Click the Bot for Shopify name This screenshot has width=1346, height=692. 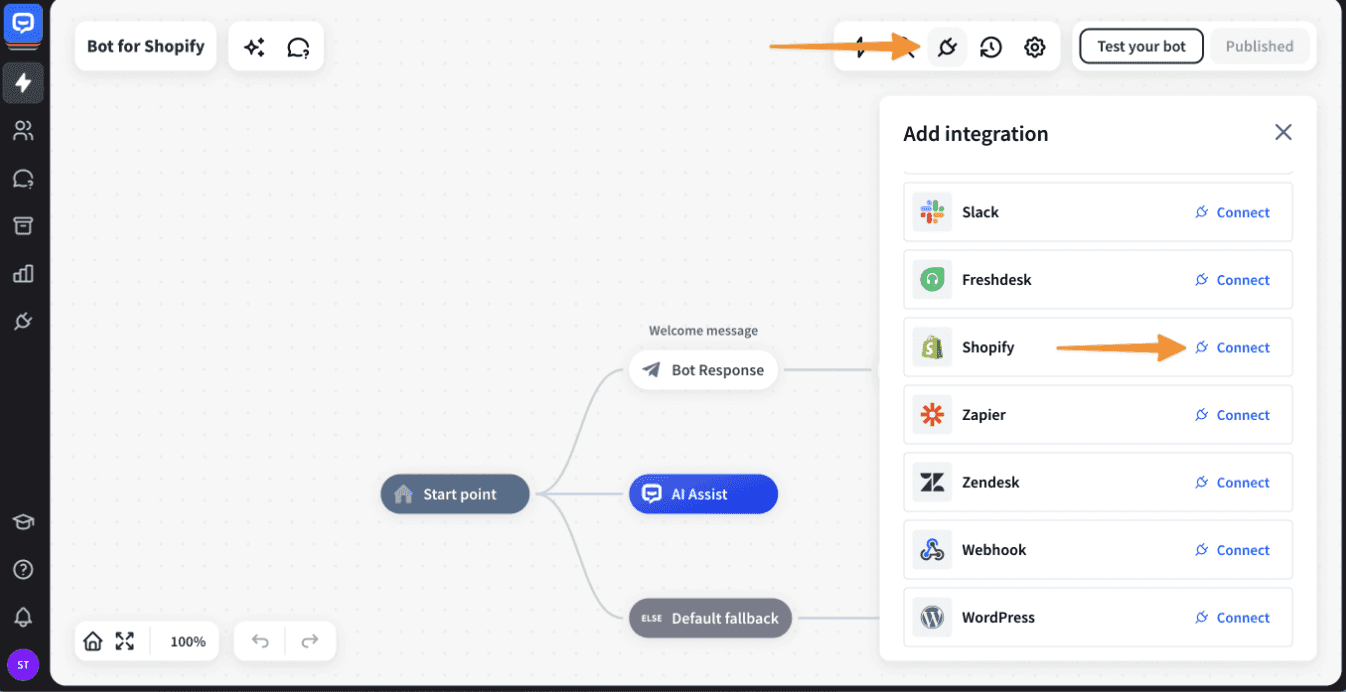(x=145, y=46)
